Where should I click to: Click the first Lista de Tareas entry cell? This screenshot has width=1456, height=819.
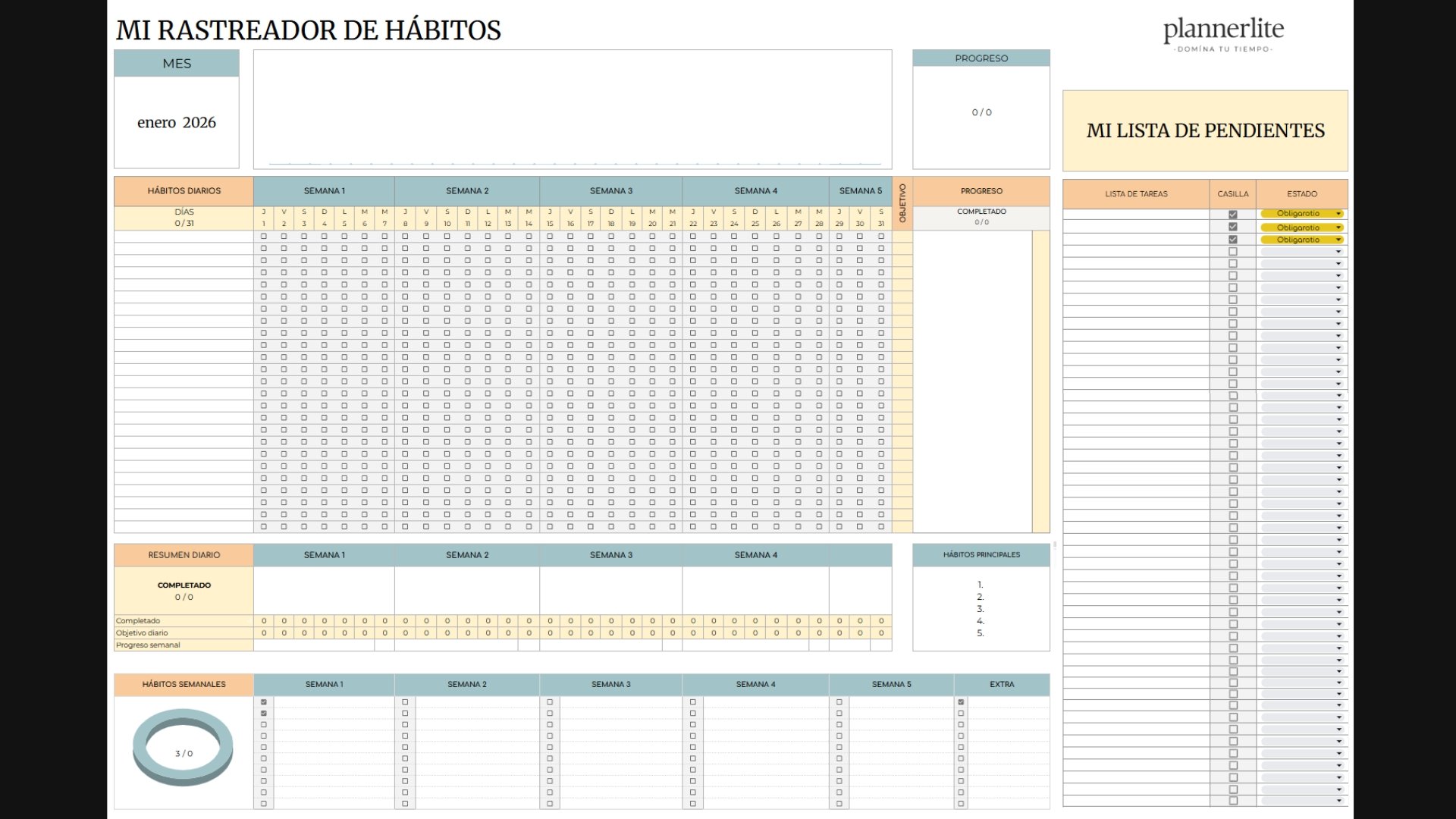[x=1135, y=215]
